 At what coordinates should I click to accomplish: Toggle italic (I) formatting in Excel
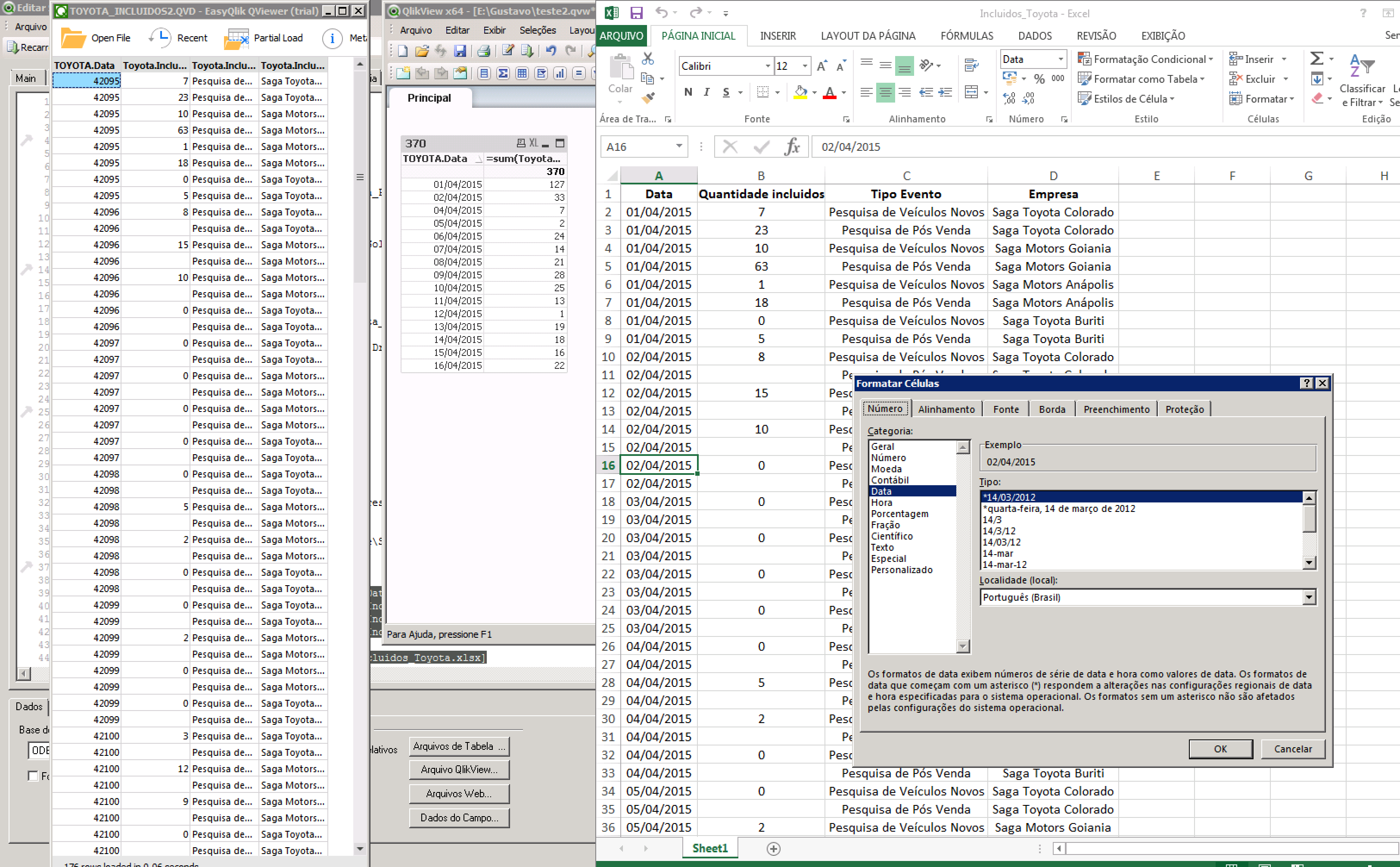(706, 92)
